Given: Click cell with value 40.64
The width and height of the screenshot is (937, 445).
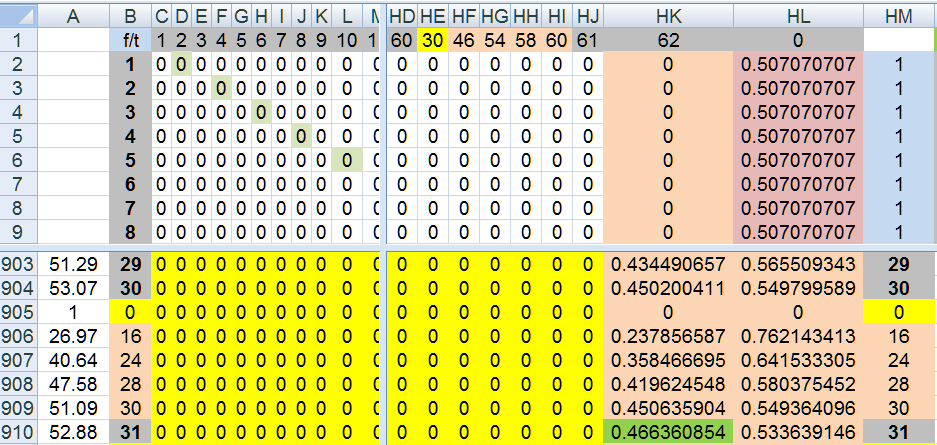Looking at the screenshot, I should coord(74,360).
